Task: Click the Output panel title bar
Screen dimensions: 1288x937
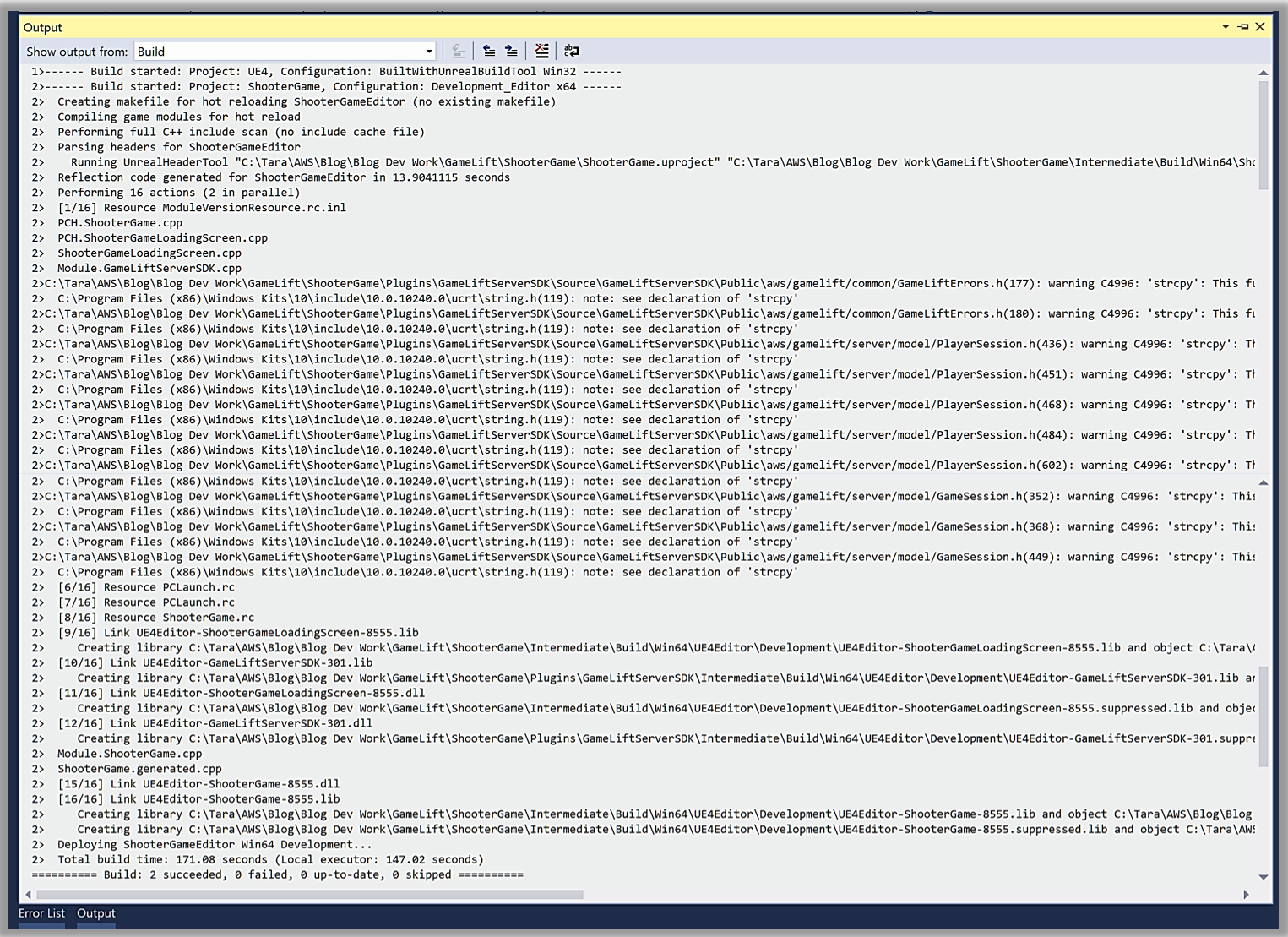Action: [591, 27]
